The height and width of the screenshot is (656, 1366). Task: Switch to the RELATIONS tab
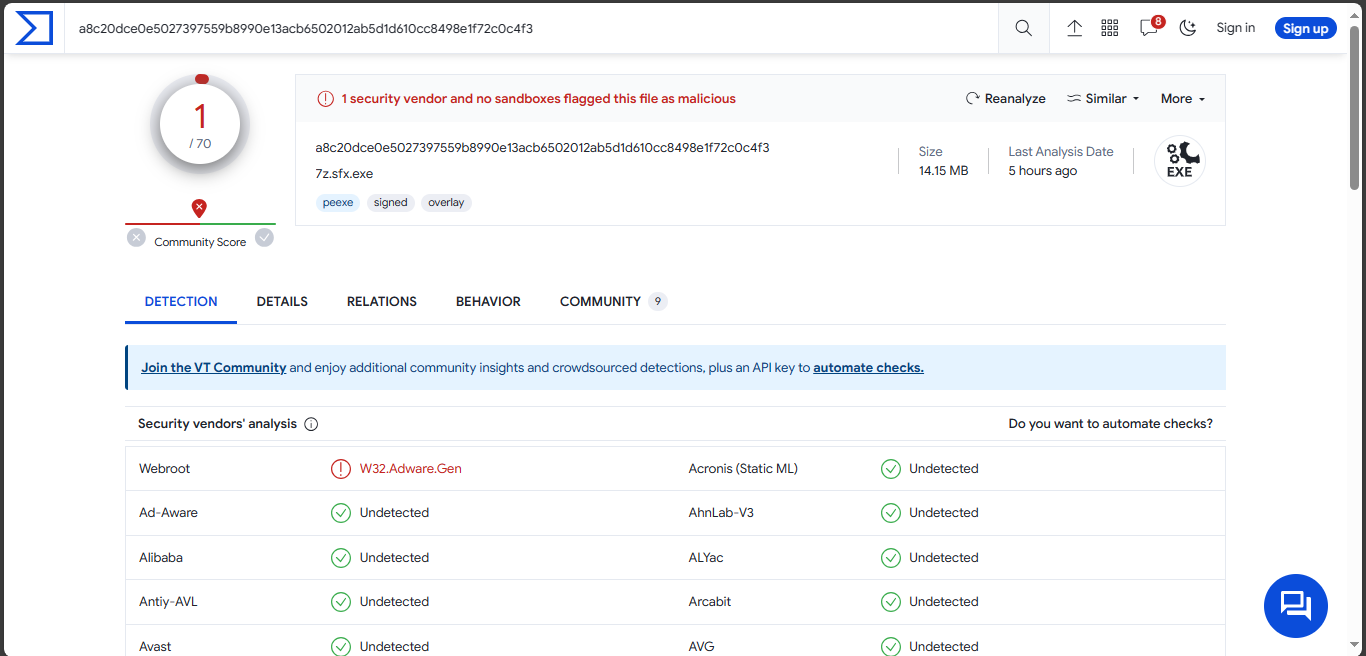382,301
